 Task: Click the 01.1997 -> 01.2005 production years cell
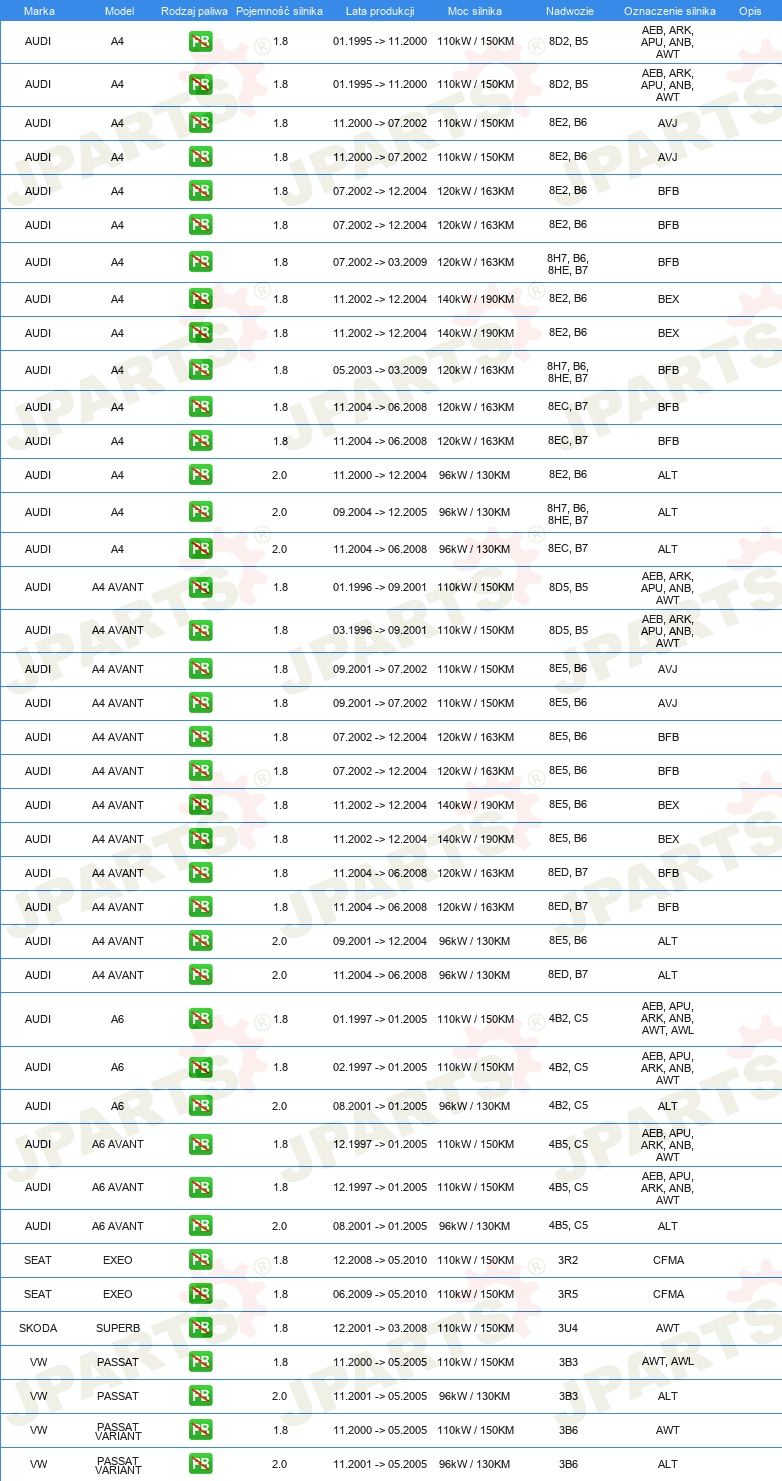click(x=380, y=1019)
